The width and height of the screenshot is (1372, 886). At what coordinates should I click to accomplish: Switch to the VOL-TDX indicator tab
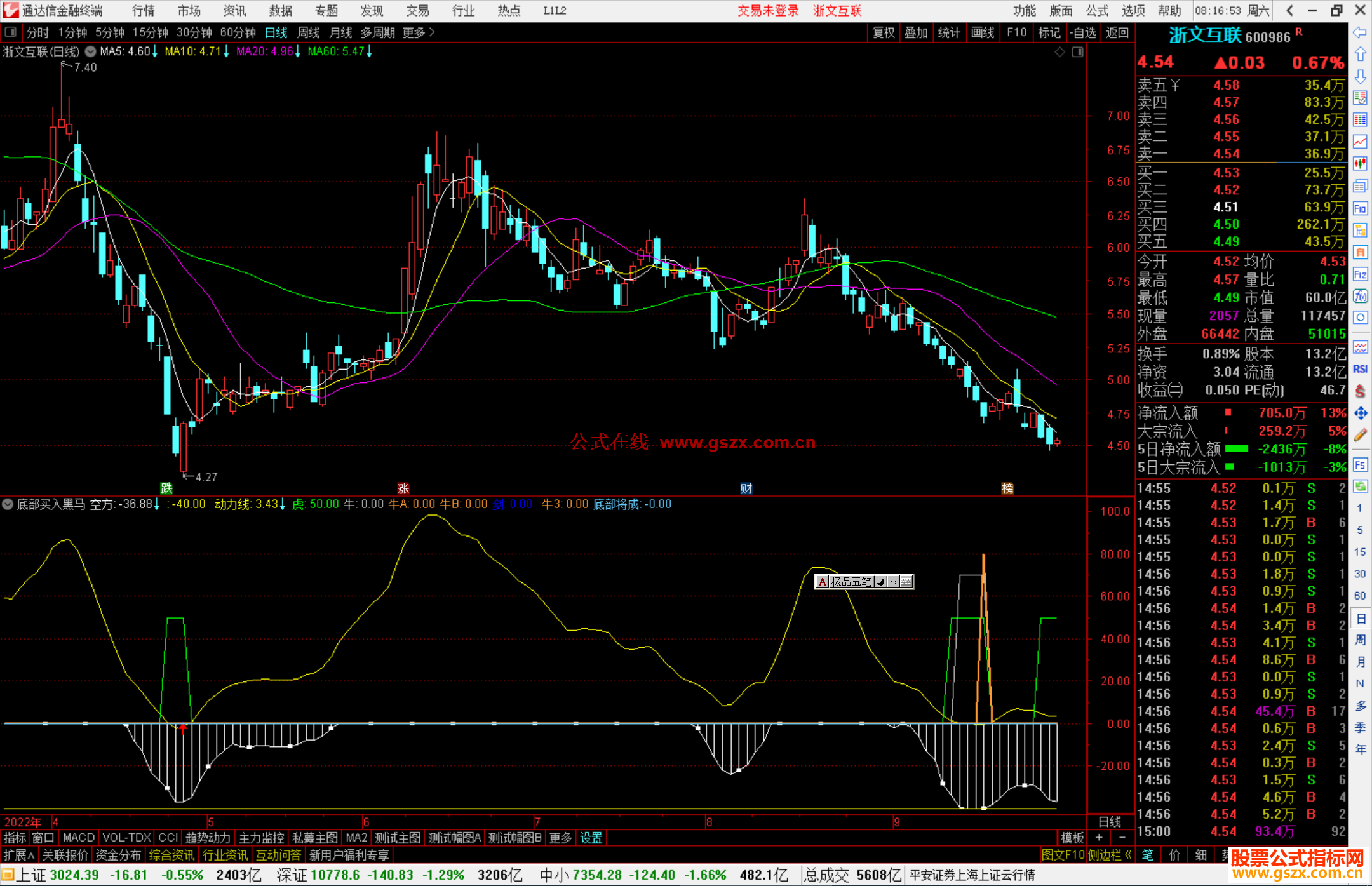click(x=126, y=838)
